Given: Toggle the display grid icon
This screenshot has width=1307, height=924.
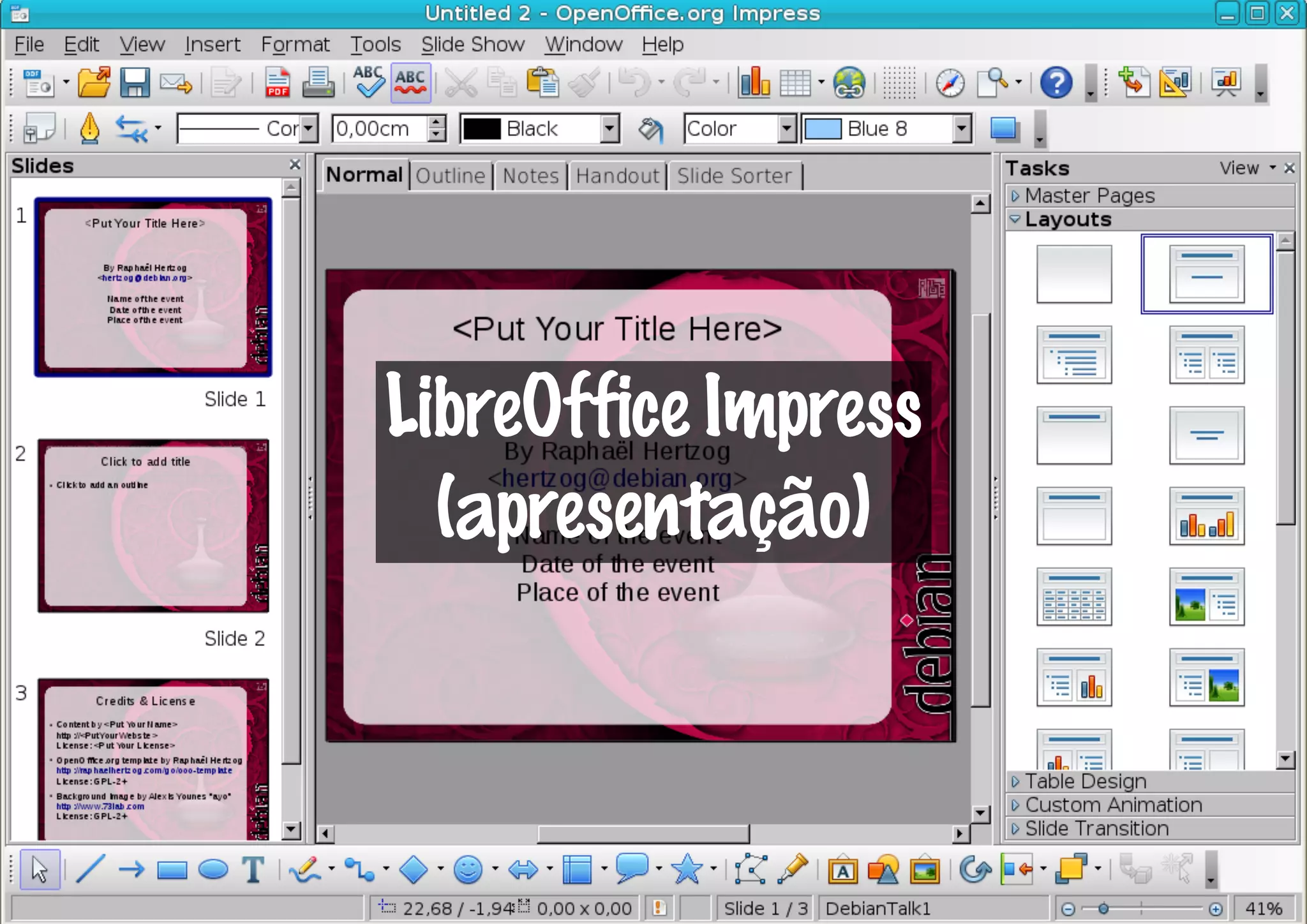Looking at the screenshot, I should pyautogui.click(x=899, y=83).
